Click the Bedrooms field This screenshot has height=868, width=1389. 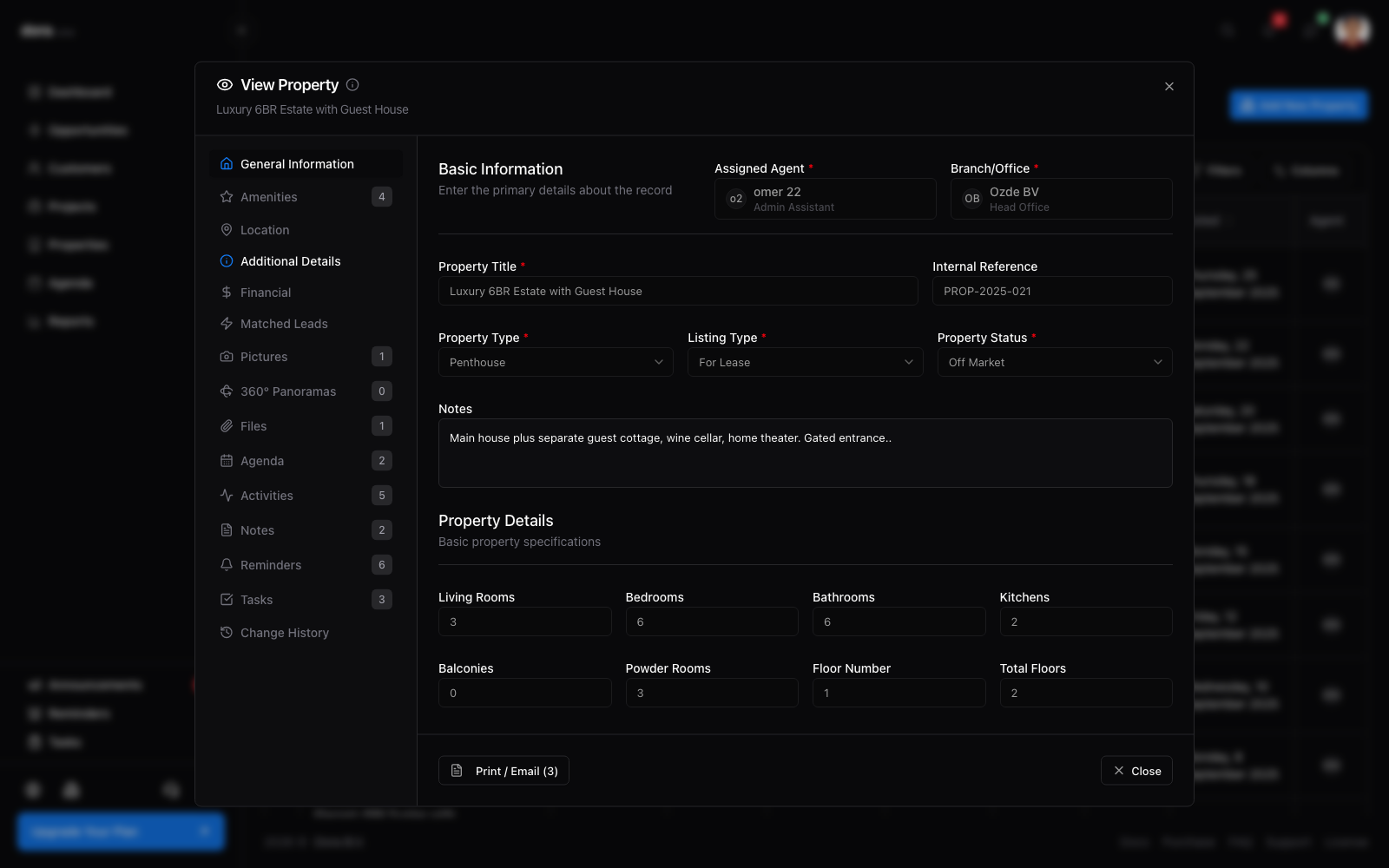coord(712,621)
